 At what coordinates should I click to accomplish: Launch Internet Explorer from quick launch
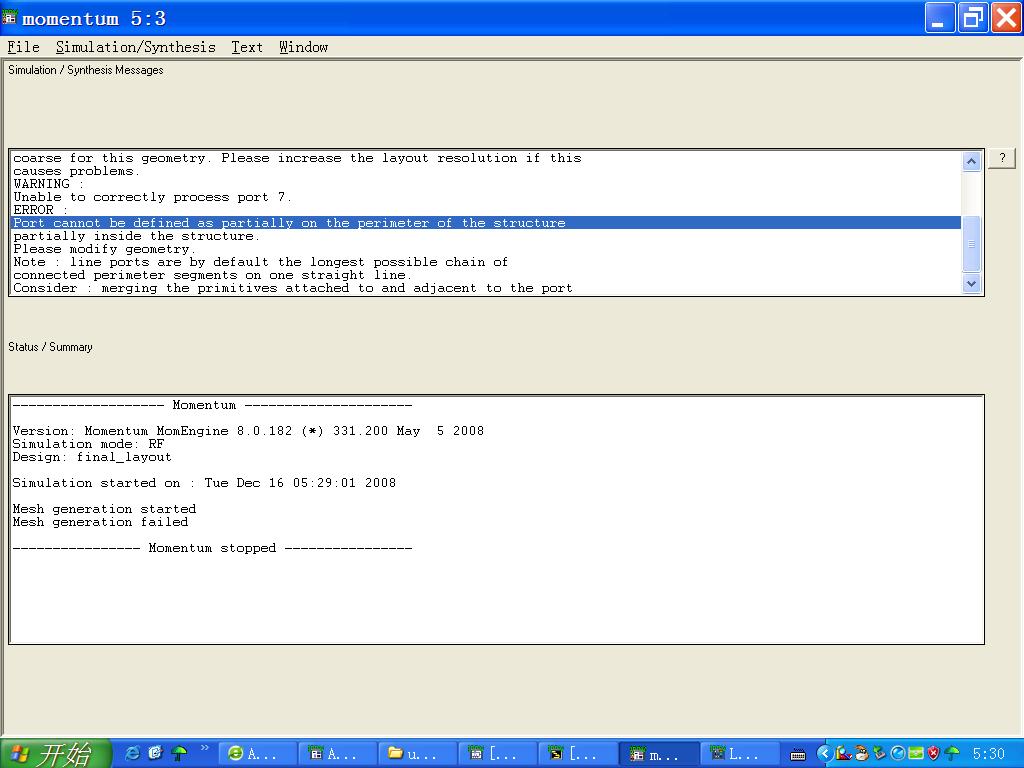click(133, 753)
